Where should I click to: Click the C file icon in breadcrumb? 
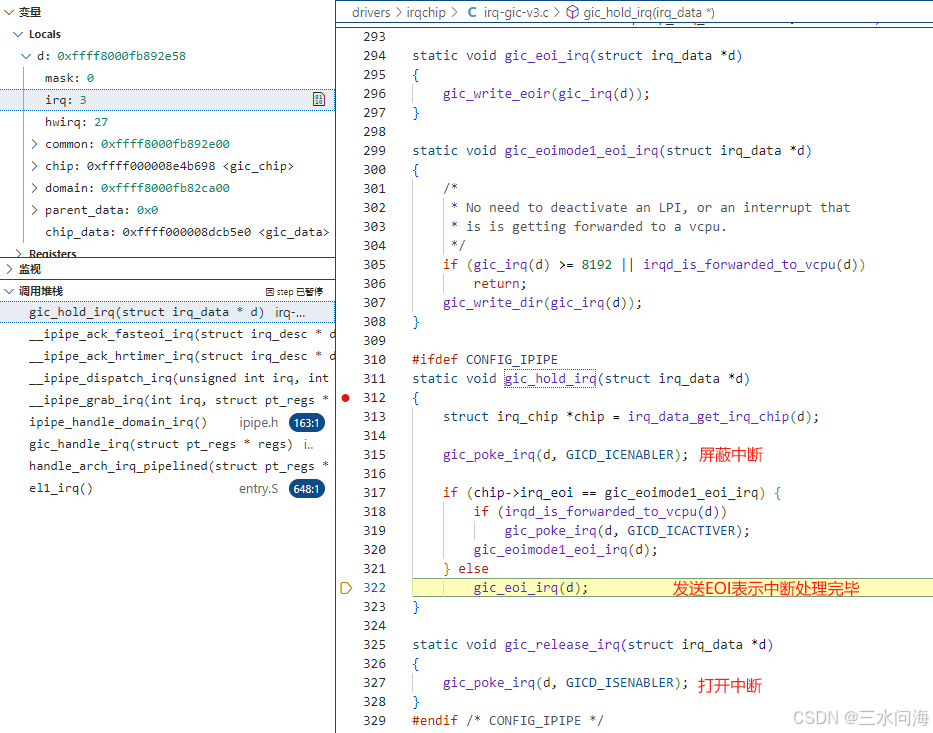point(472,12)
